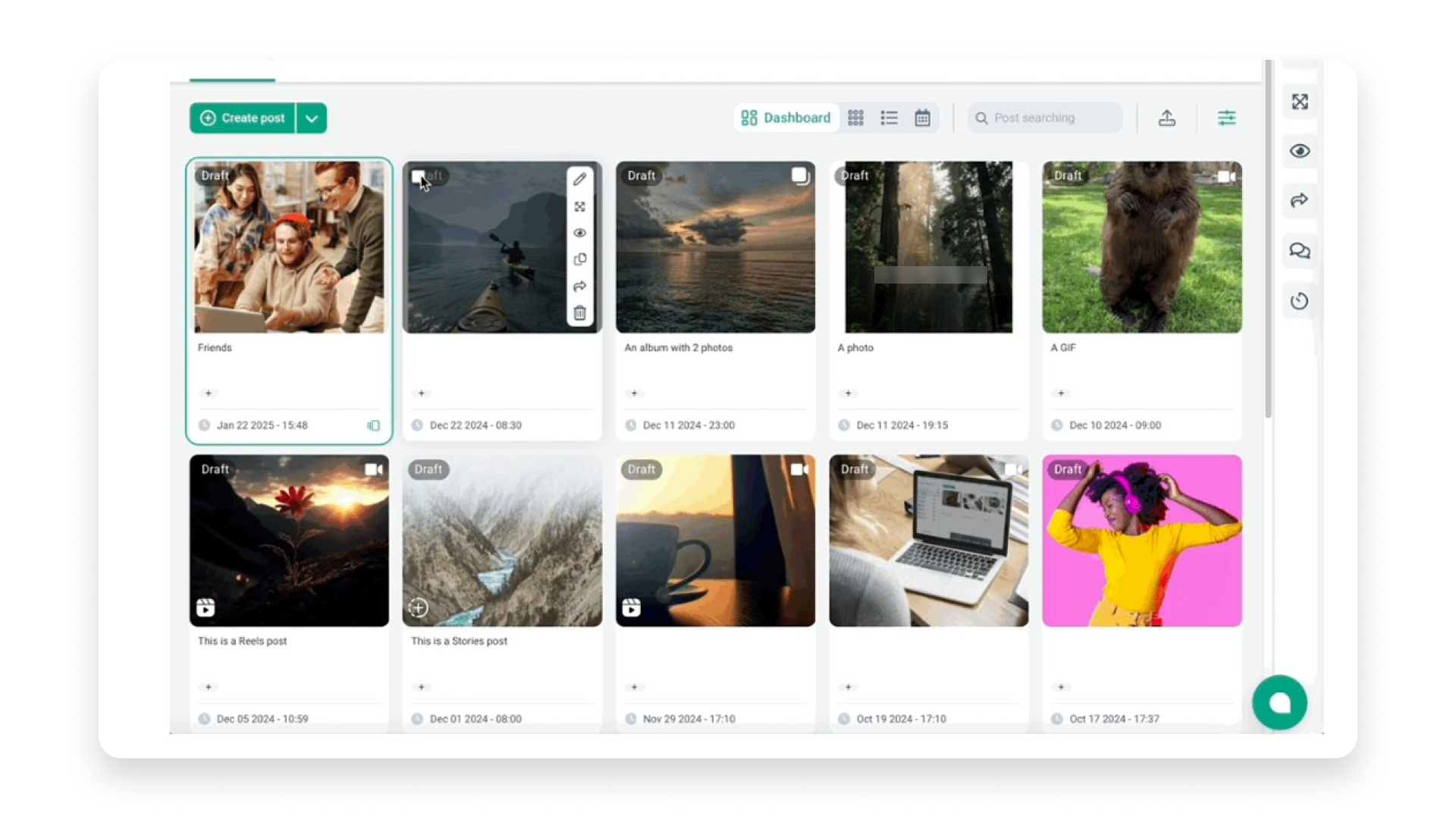Screen dimensions: 1456x819
Task: Expand labels on the 'Friends' post
Action: tap(208, 393)
